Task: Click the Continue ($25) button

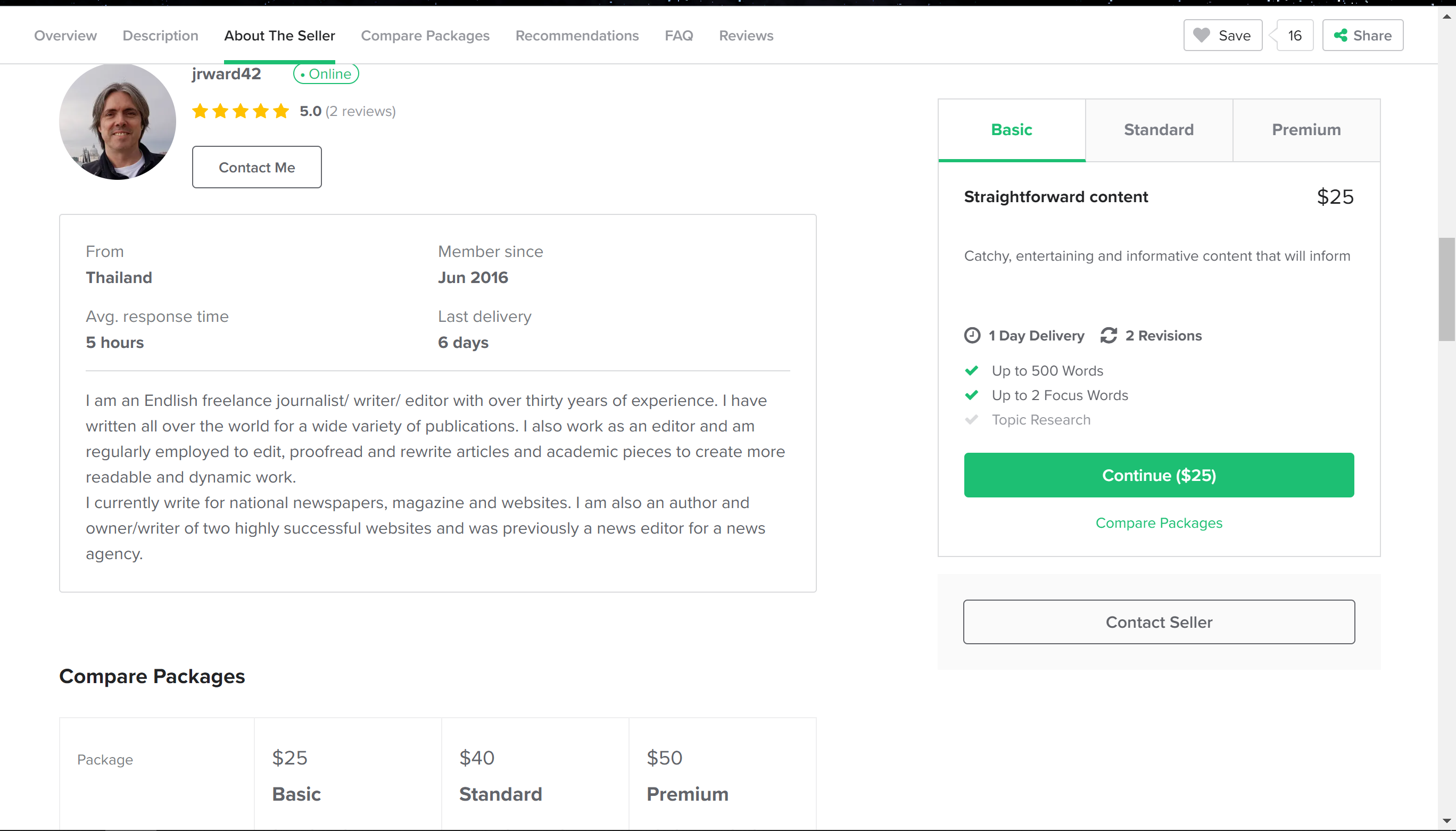Action: 1159,475
